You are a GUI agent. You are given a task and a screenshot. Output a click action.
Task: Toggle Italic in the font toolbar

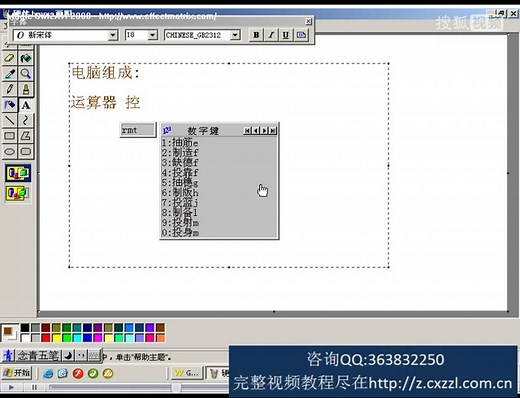271,35
